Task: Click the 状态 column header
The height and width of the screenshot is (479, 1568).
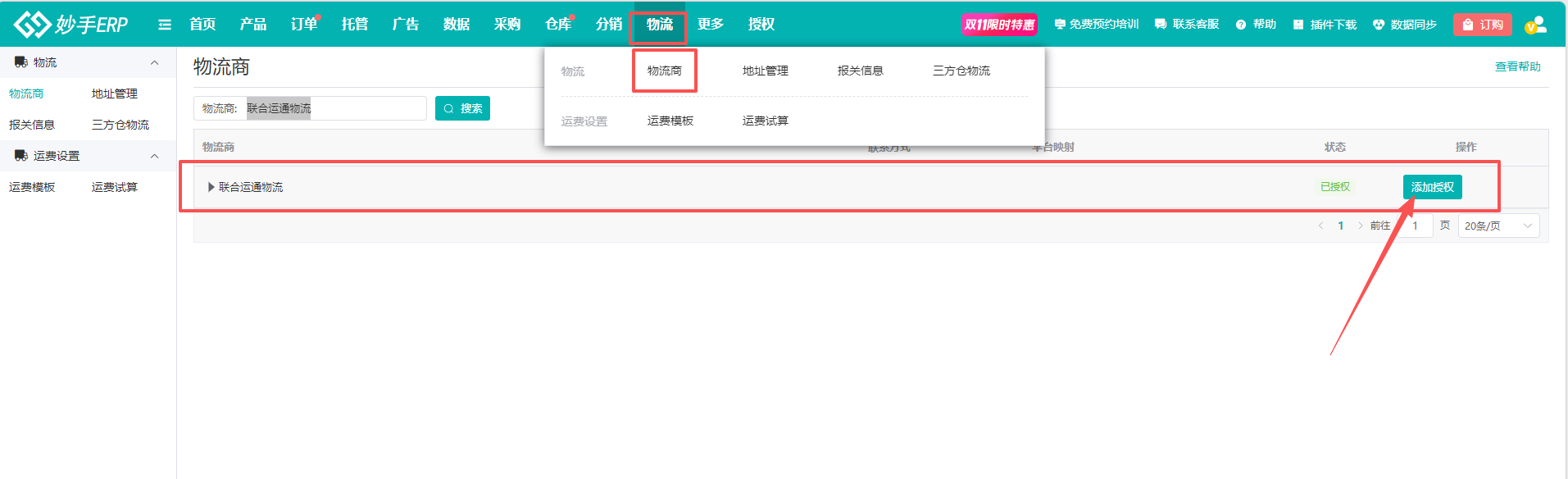Action: [x=1335, y=147]
